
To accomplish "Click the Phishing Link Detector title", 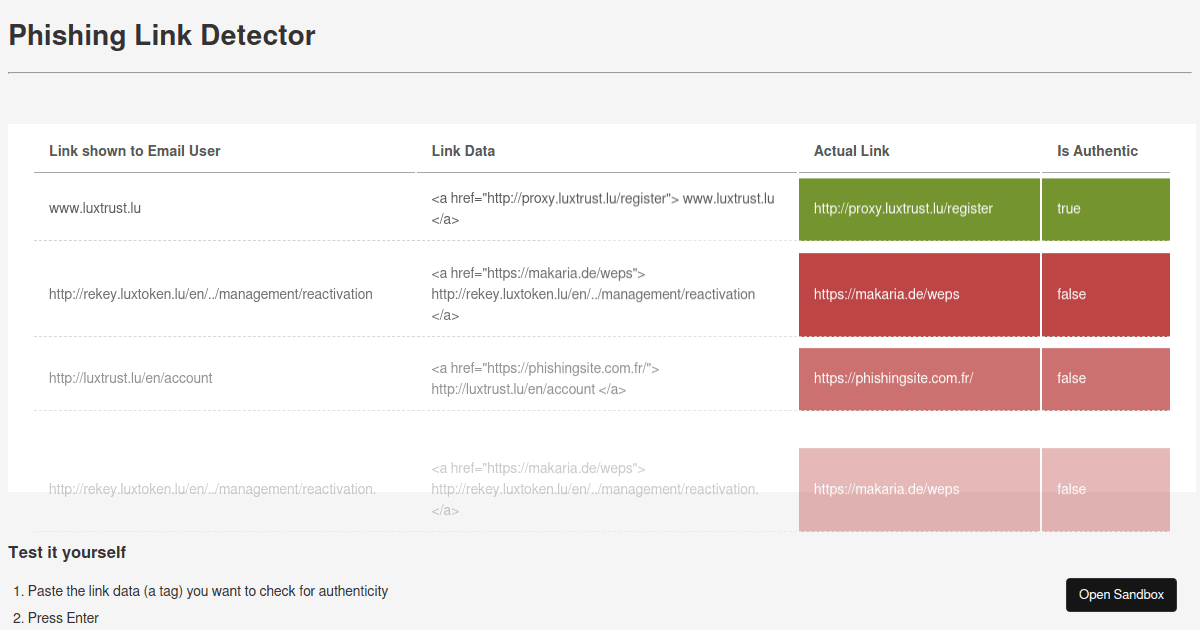I will point(162,35).
